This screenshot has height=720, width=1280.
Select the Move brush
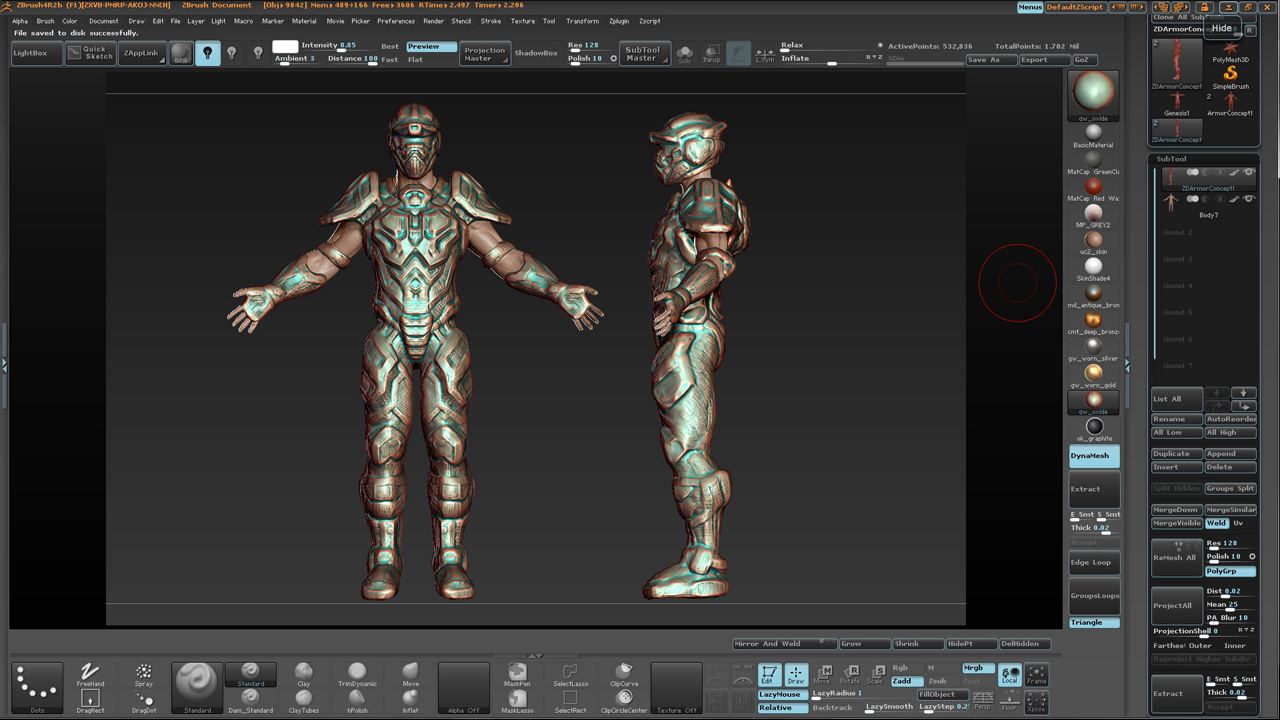[410, 674]
